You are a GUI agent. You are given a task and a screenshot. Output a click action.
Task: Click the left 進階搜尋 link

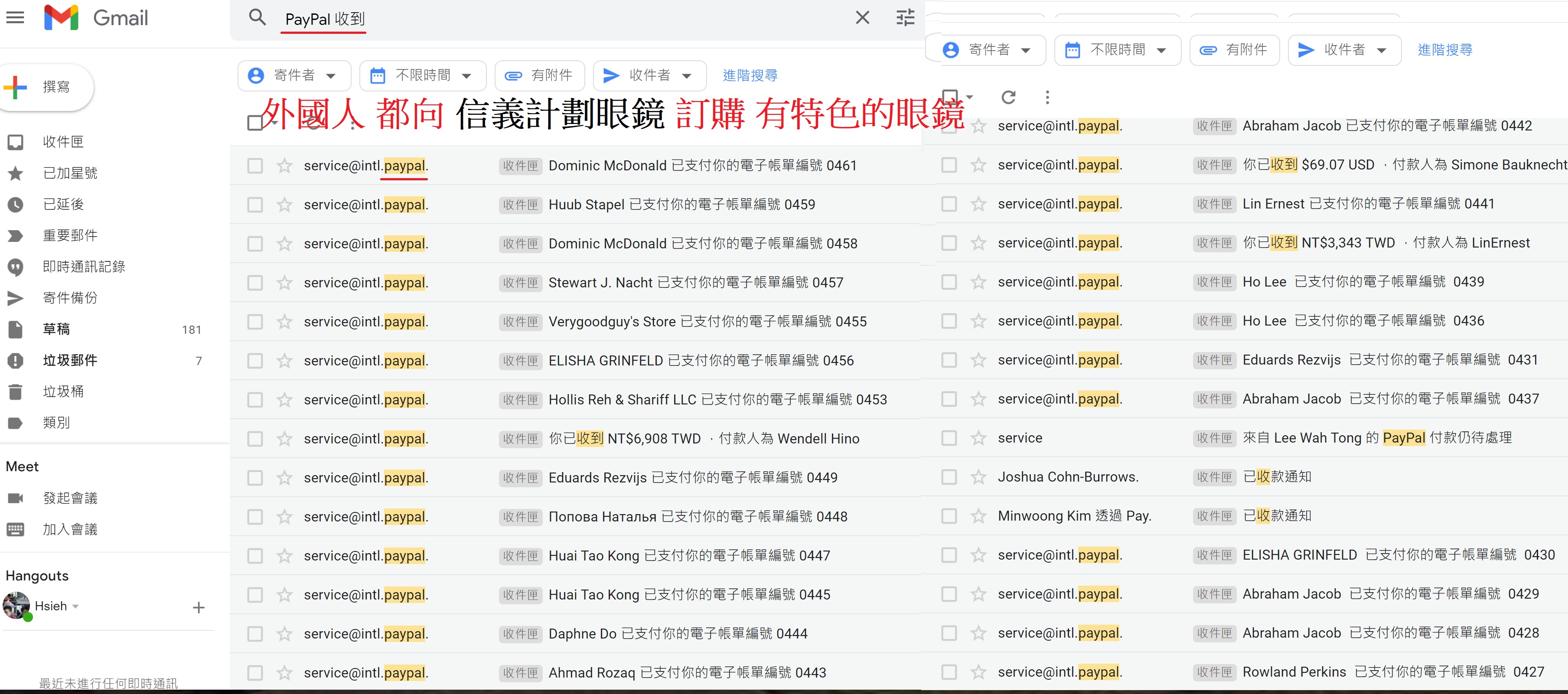pyautogui.click(x=750, y=75)
